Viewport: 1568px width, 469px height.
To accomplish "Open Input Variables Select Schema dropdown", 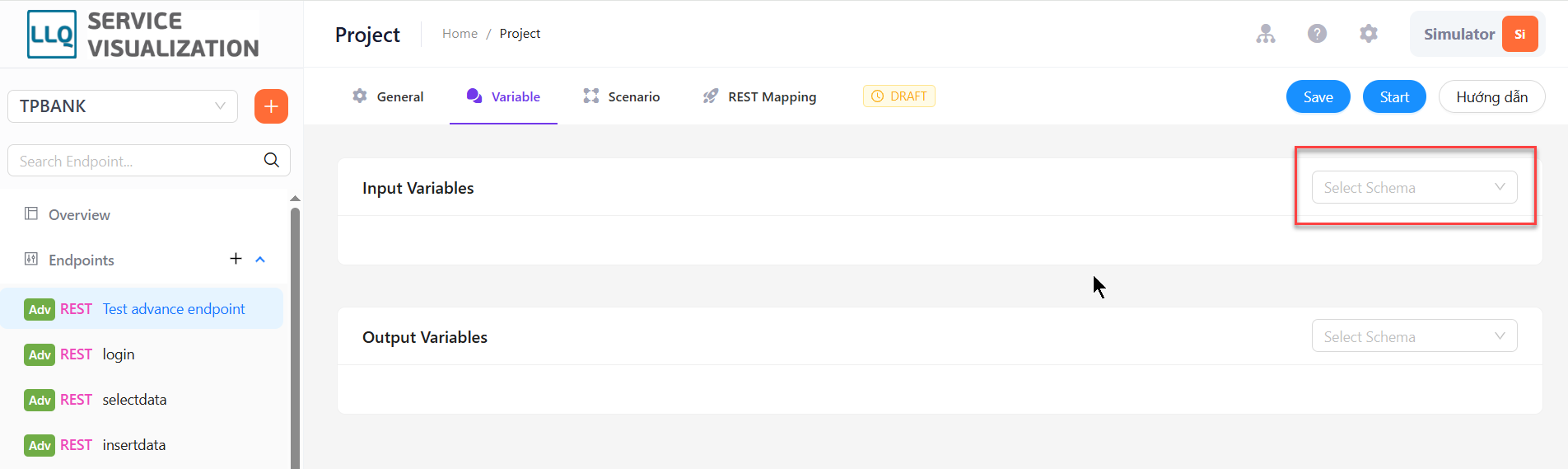I will click(1414, 187).
